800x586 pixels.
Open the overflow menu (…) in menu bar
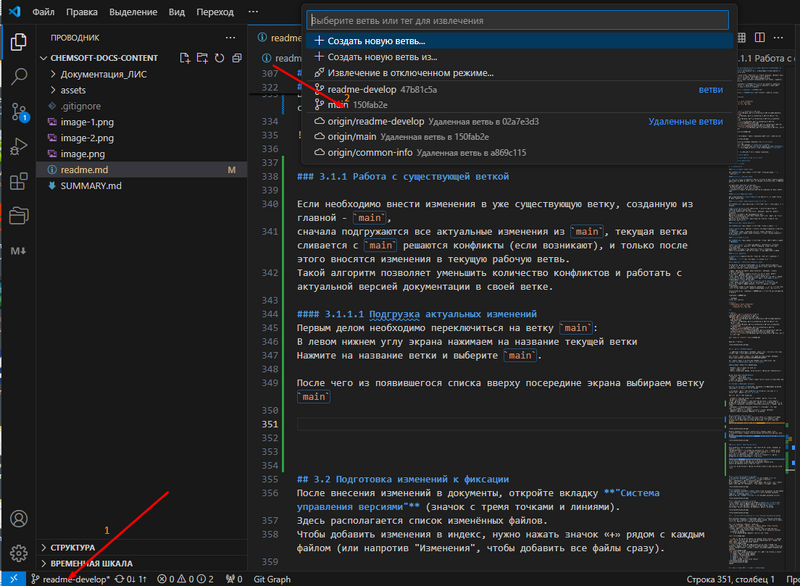tap(253, 12)
